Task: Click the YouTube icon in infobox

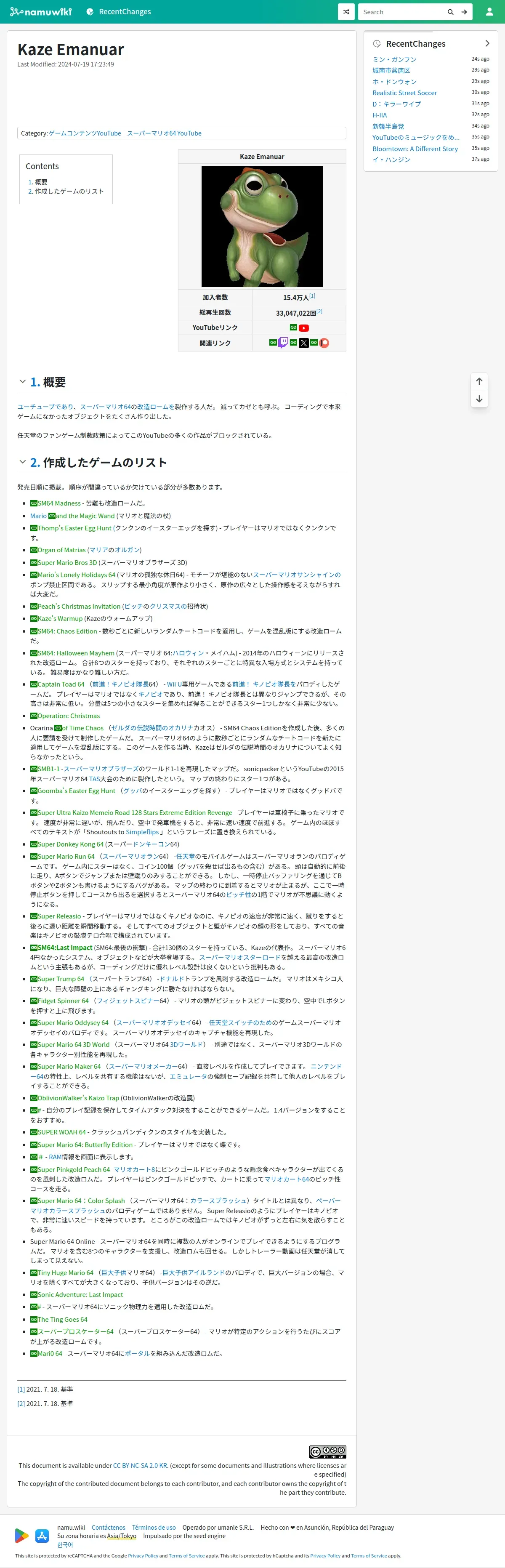Action: [303, 328]
